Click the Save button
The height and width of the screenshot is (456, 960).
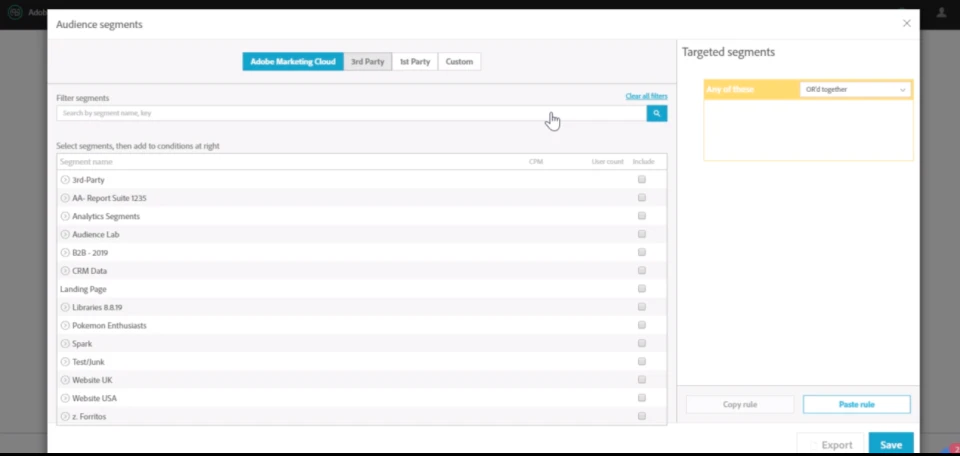[891, 445]
